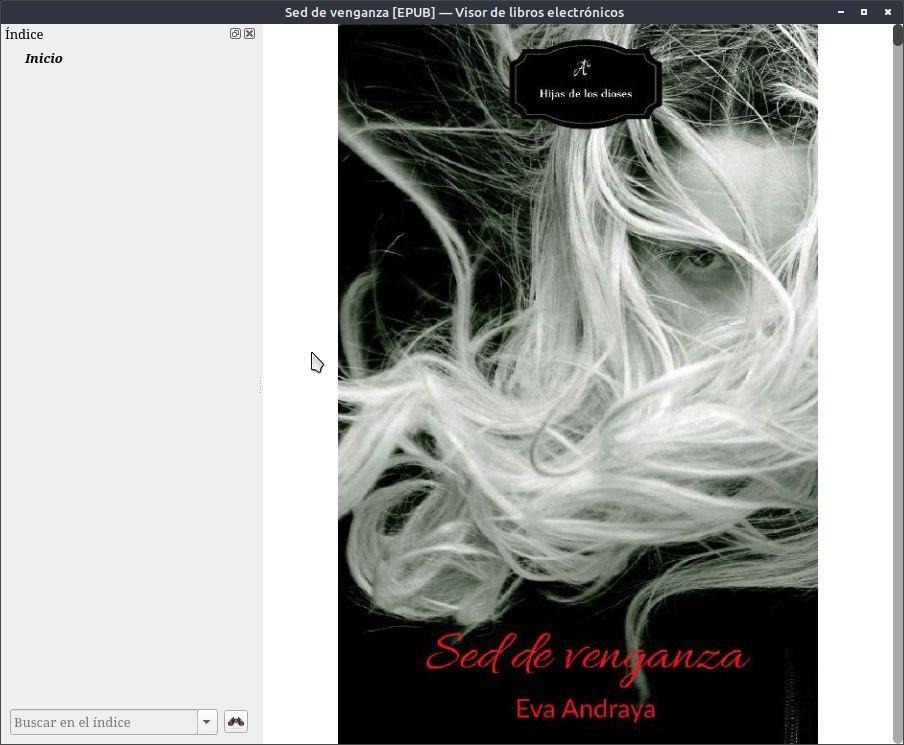Click the 'Índice' panel title

pos(24,34)
